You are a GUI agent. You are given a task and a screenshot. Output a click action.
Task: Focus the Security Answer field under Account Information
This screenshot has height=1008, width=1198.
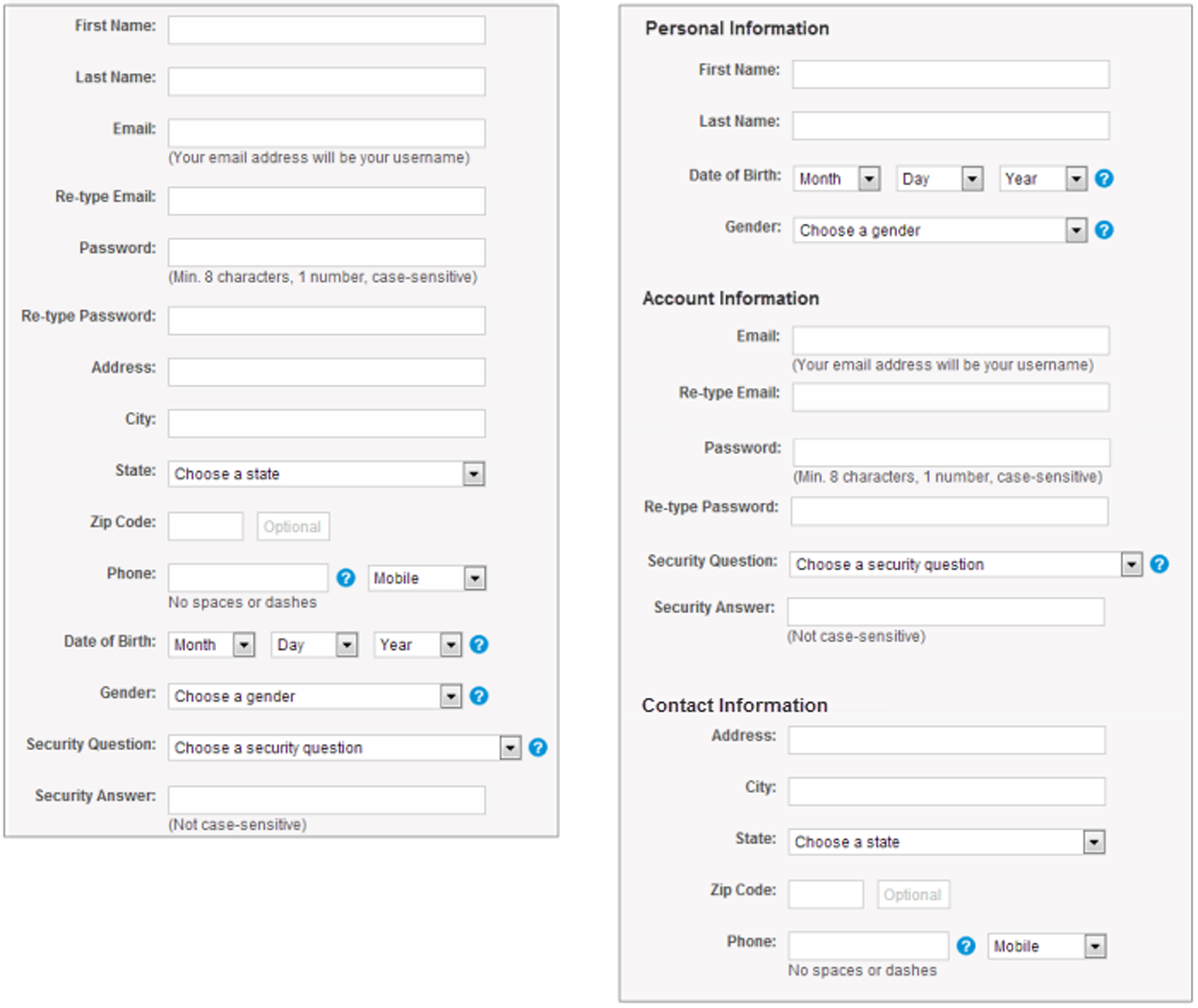click(946, 611)
